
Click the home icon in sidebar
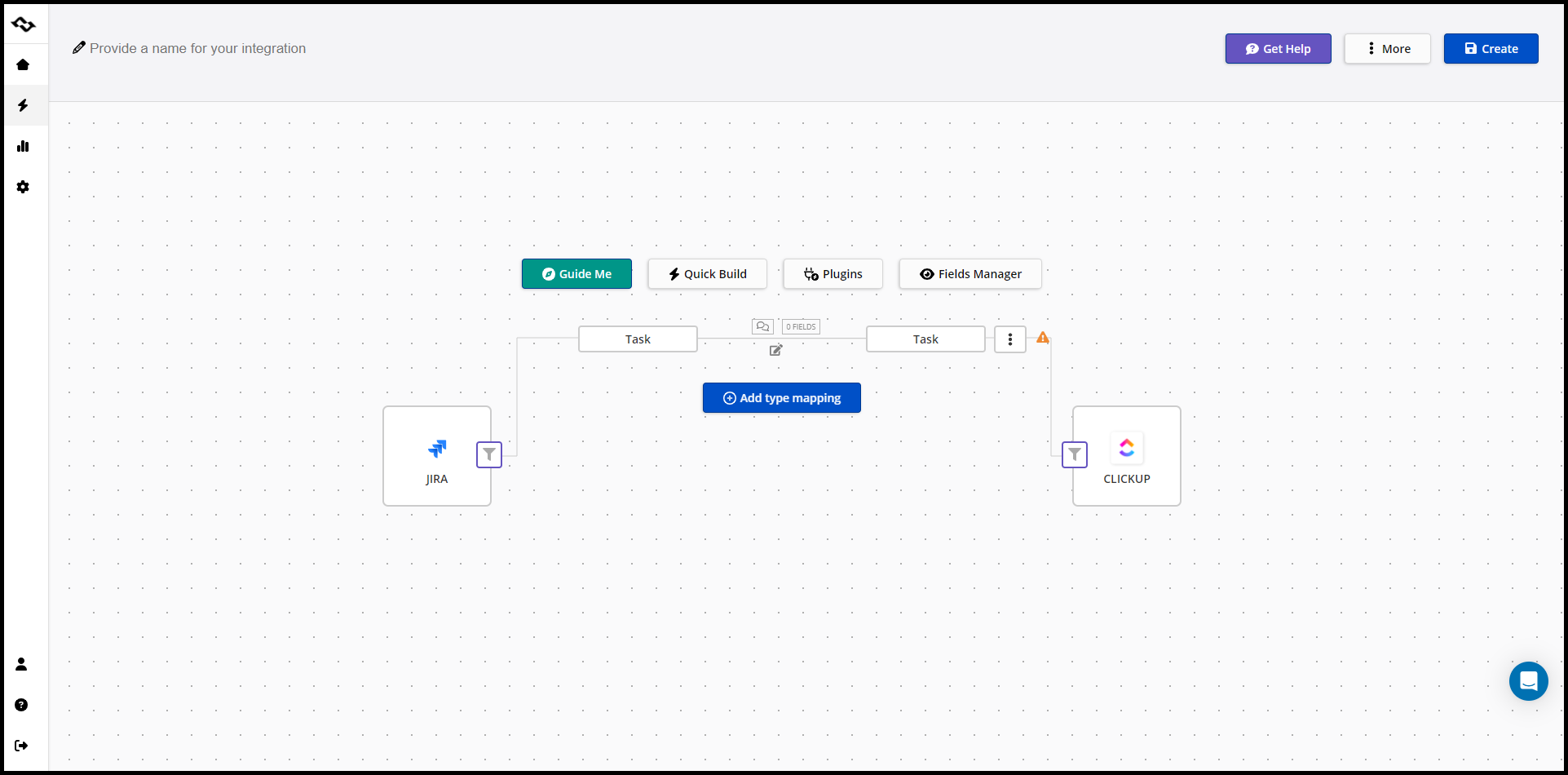23,64
